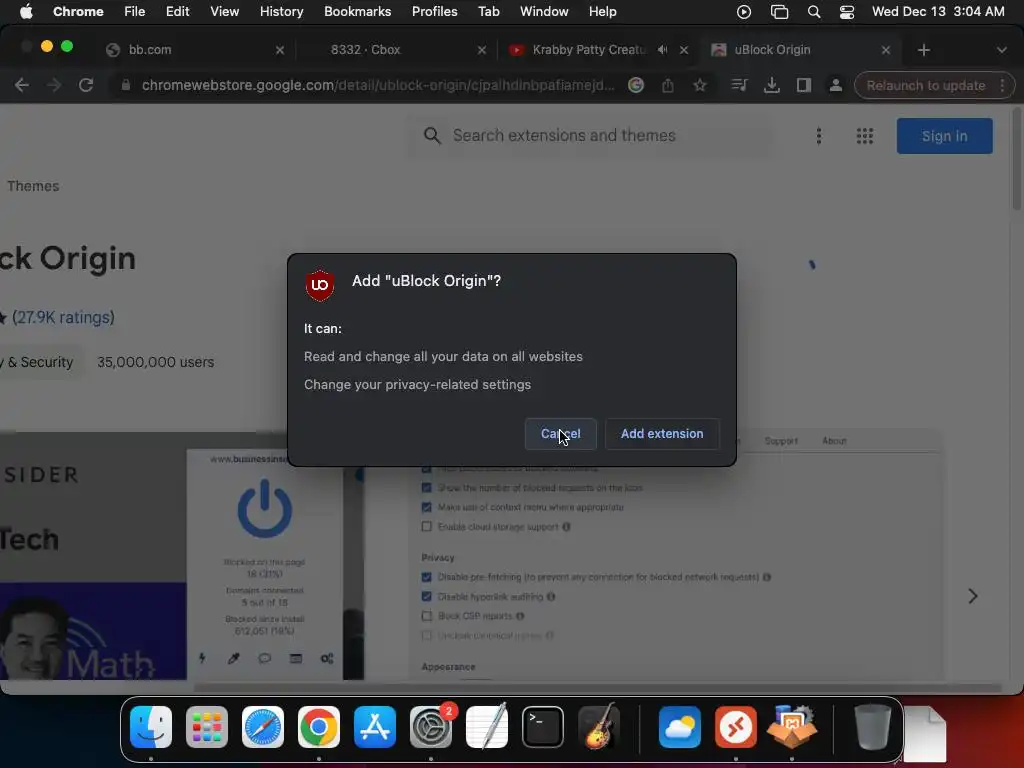Toggle Show number of blocked requests checkbox
Screen dimensions: 1024x768
426,488
